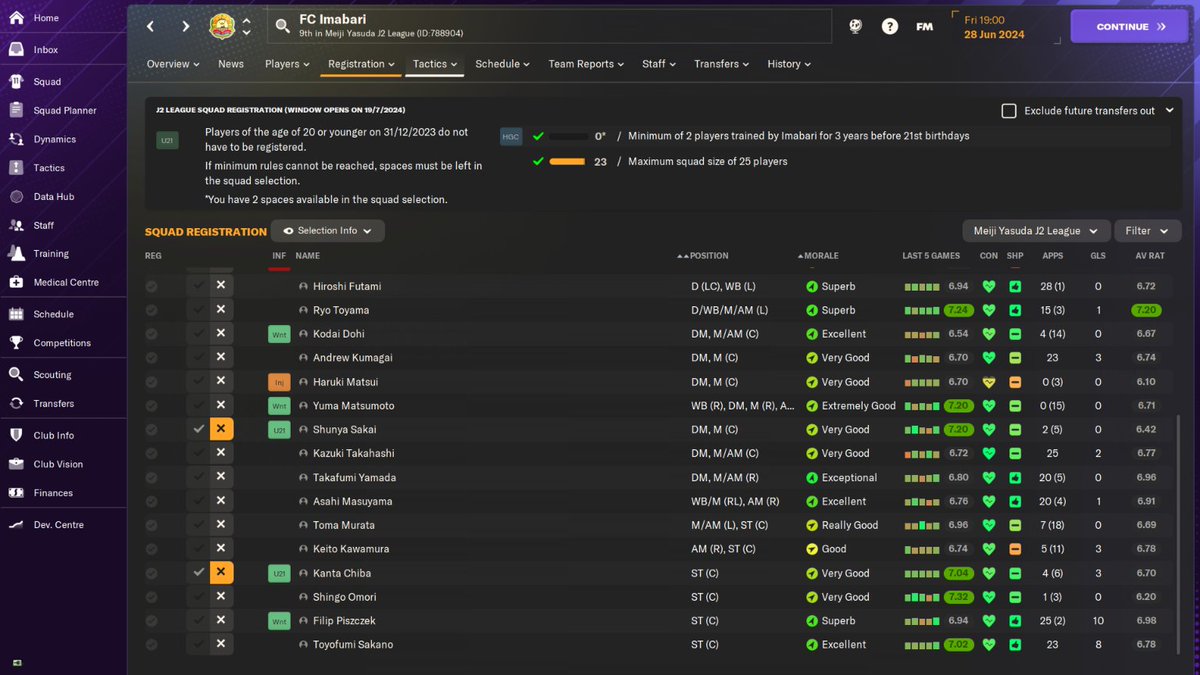Open Scouting in the sidebar
The width and height of the screenshot is (1200, 675).
(x=52, y=375)
